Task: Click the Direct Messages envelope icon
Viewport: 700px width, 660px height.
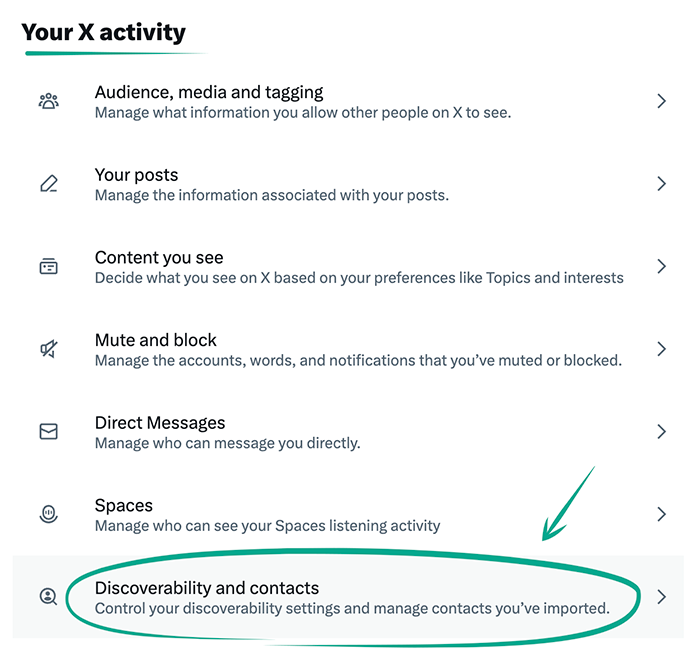Action: (x=48, y=432)
